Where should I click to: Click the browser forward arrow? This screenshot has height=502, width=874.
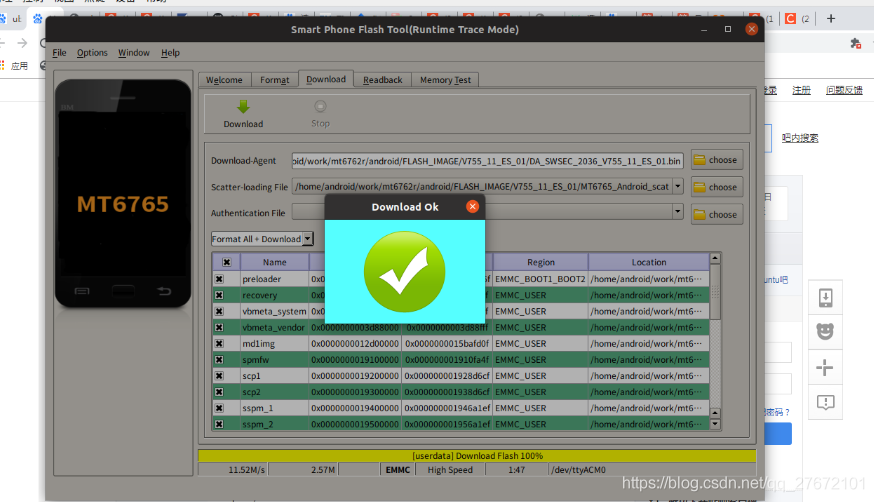[22, 43]
